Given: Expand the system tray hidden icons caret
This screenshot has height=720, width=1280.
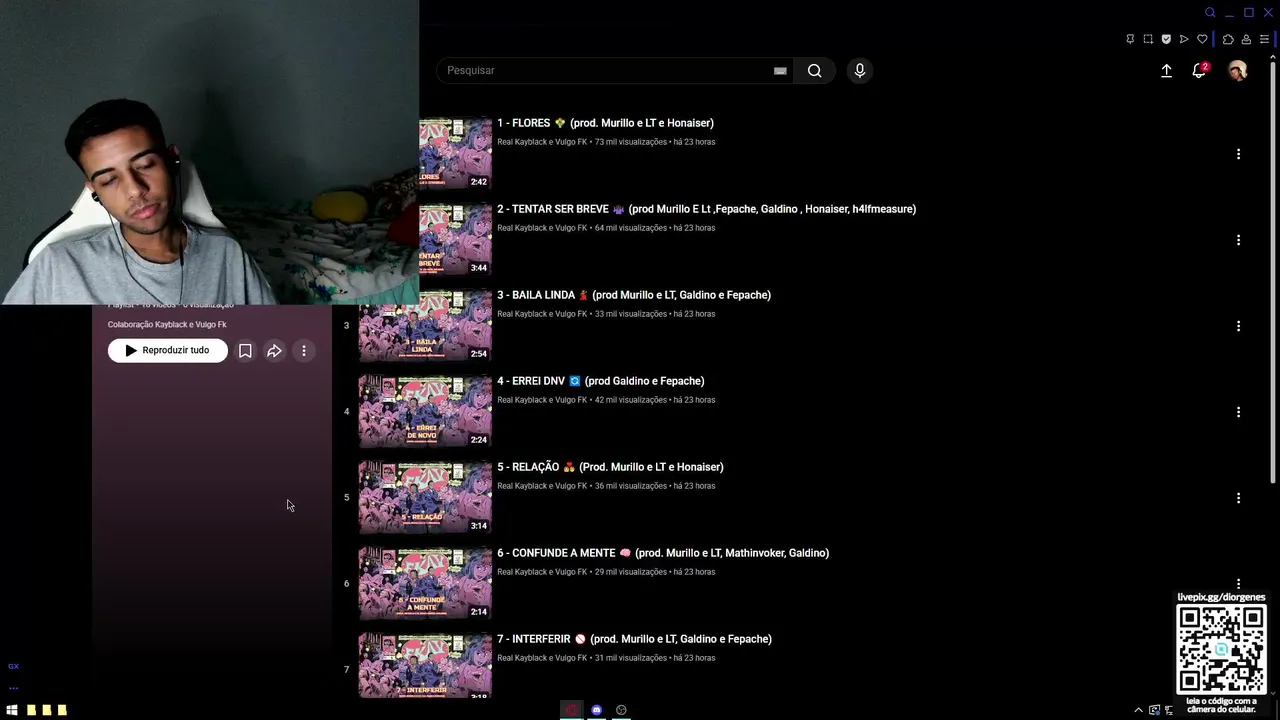Looking at the screenshot, I should click(x=1138, y=710).
